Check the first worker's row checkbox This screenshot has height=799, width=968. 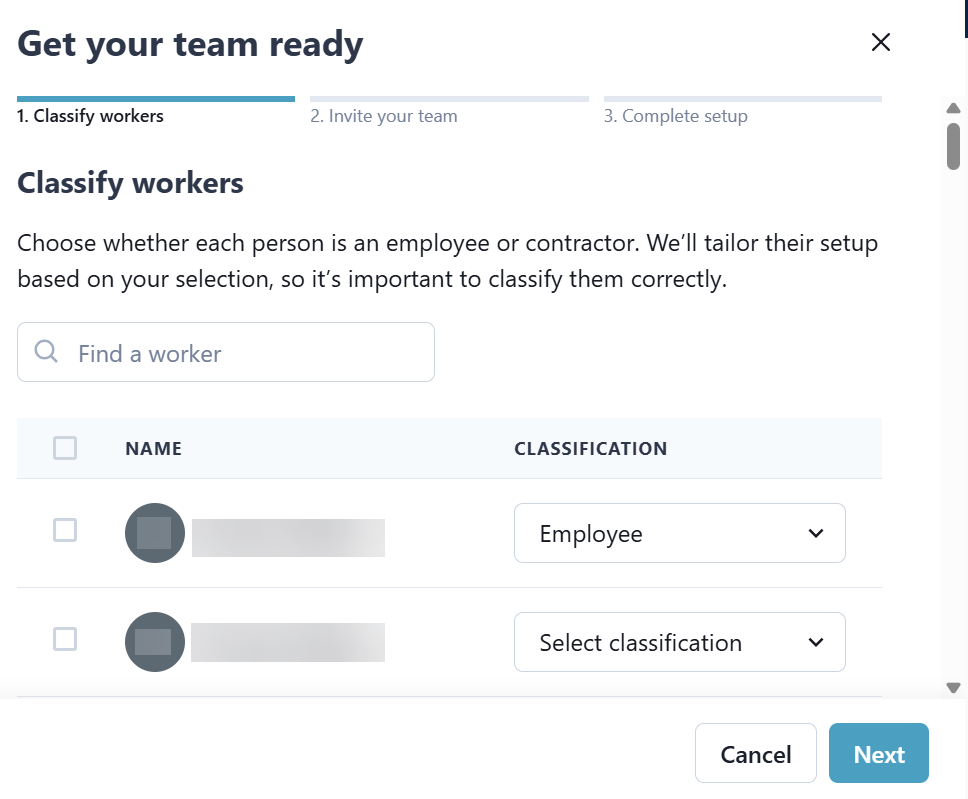pos(65,531)
